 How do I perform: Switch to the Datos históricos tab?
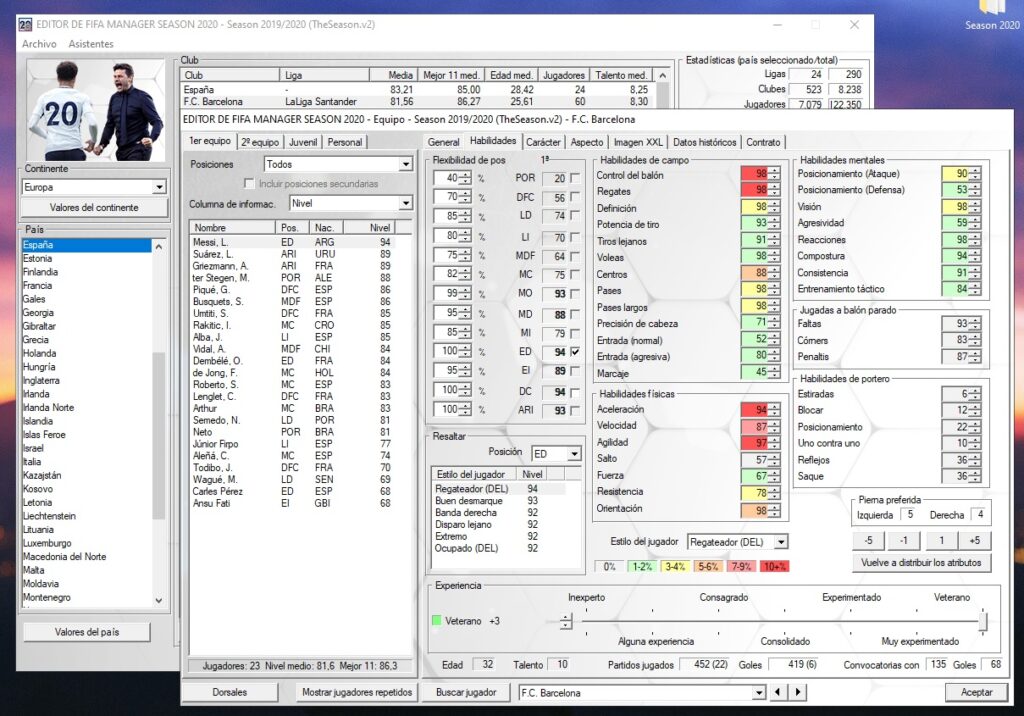[705, 142]
